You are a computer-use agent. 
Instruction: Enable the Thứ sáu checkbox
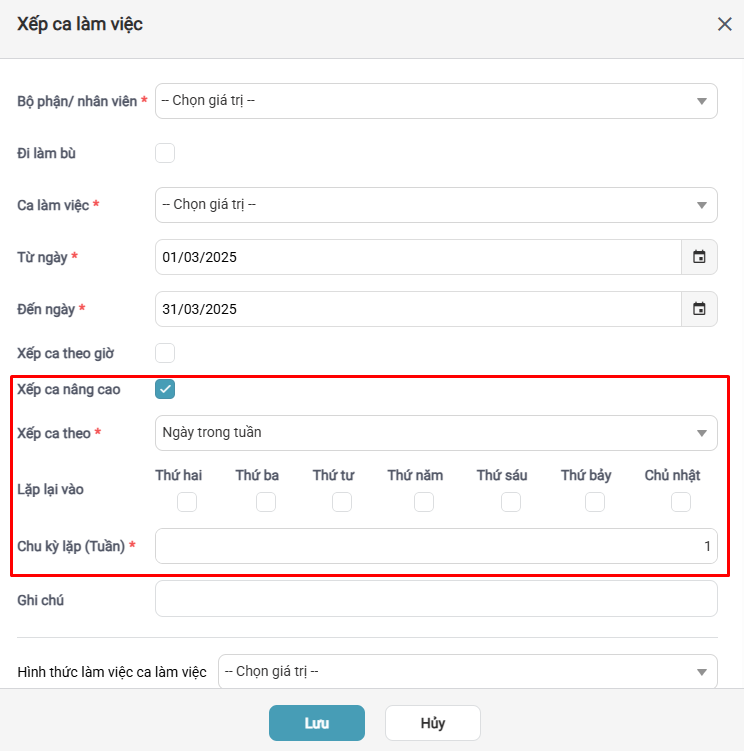pos(511,502)
